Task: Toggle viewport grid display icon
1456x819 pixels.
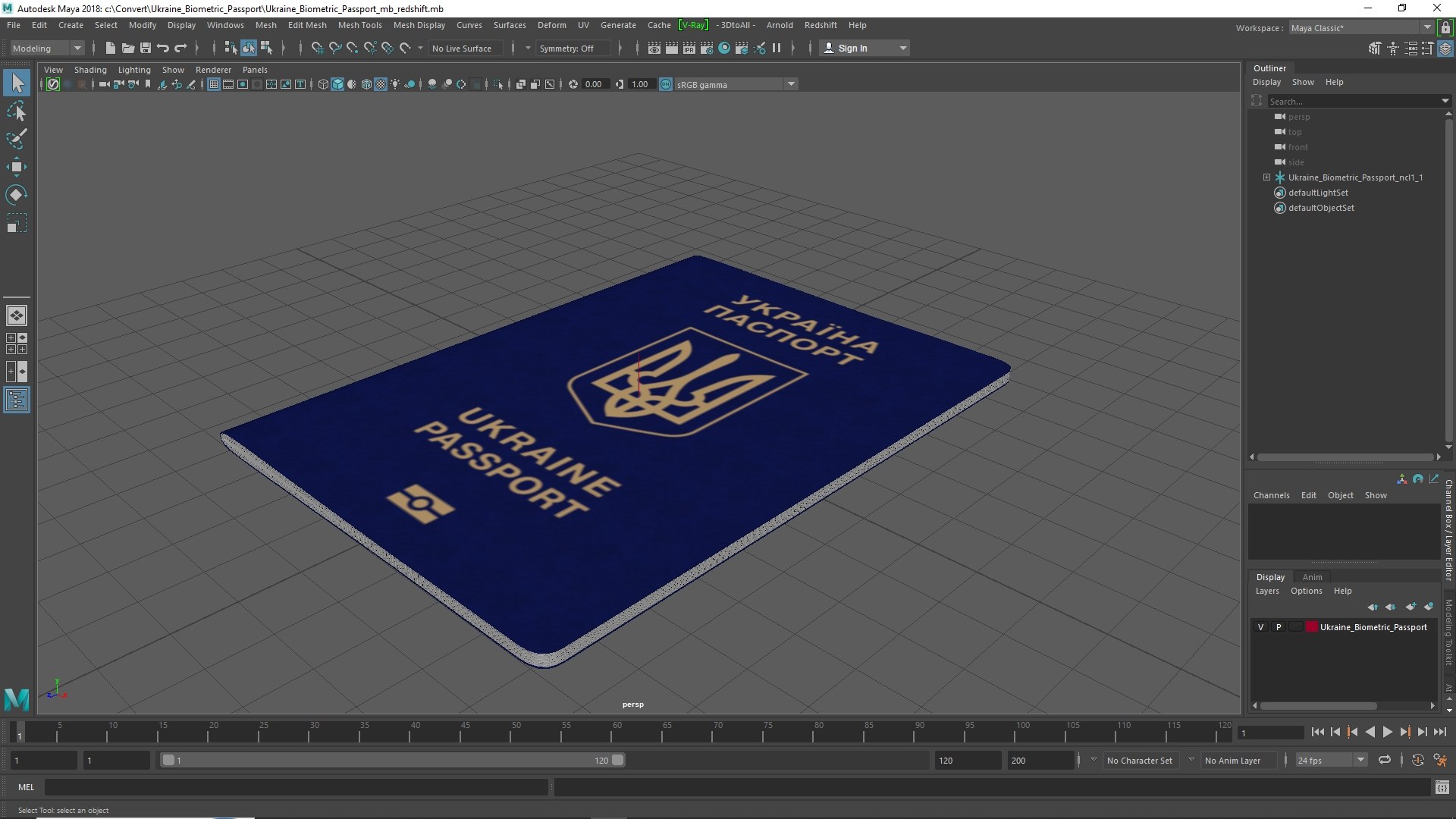Action: (x=214, y=84)
